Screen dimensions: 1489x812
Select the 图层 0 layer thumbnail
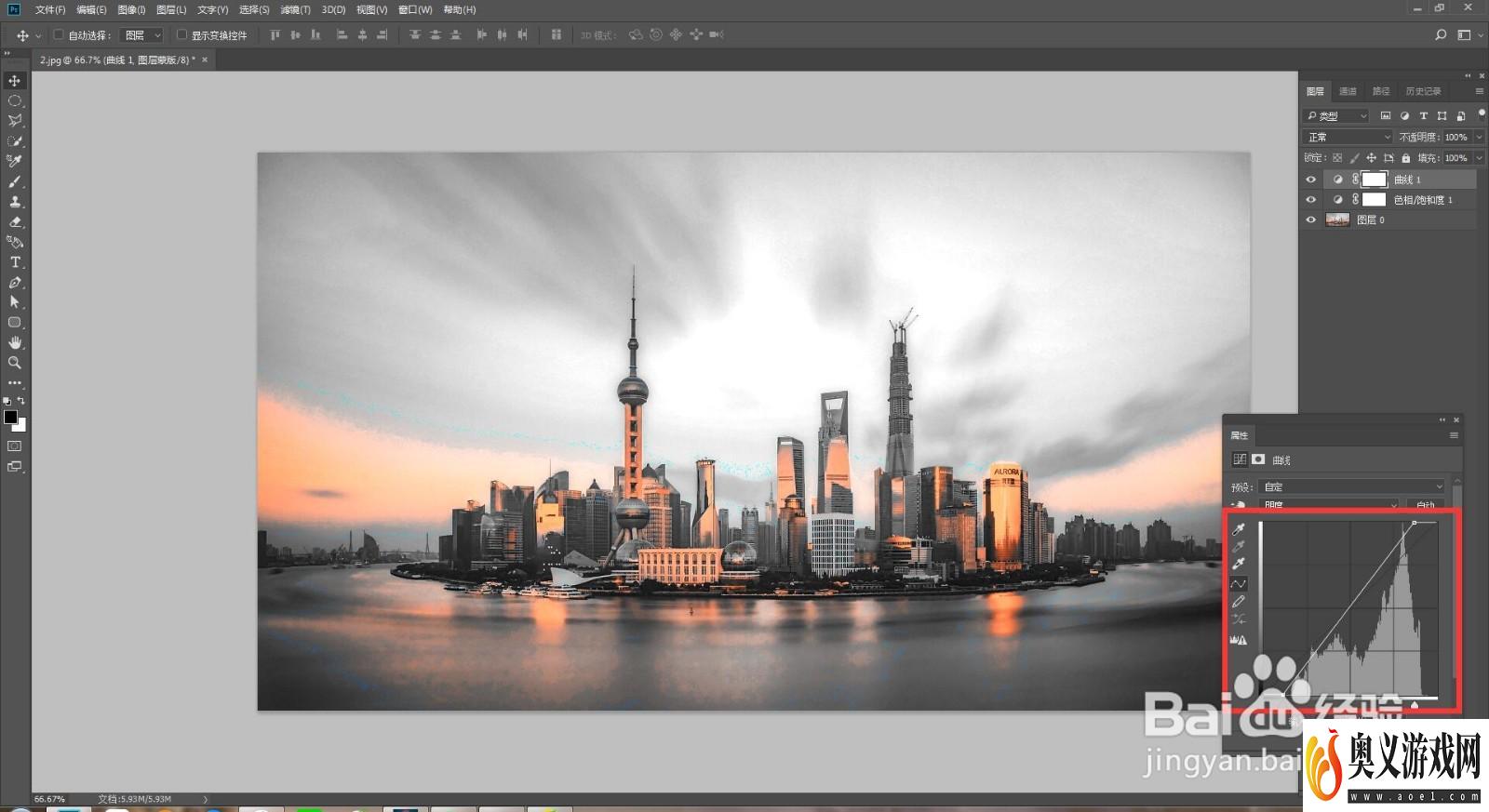[x=1337, y=220]
